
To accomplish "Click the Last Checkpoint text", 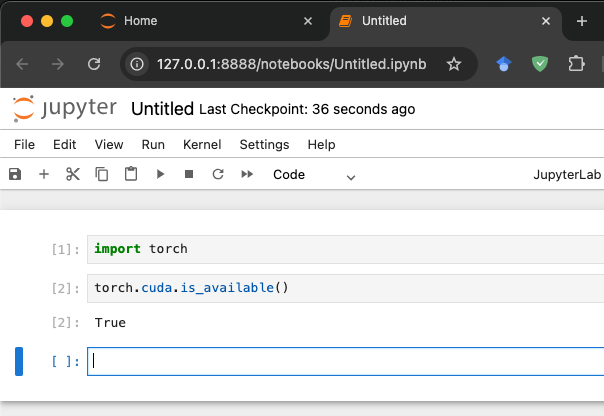I will [307, 109].
